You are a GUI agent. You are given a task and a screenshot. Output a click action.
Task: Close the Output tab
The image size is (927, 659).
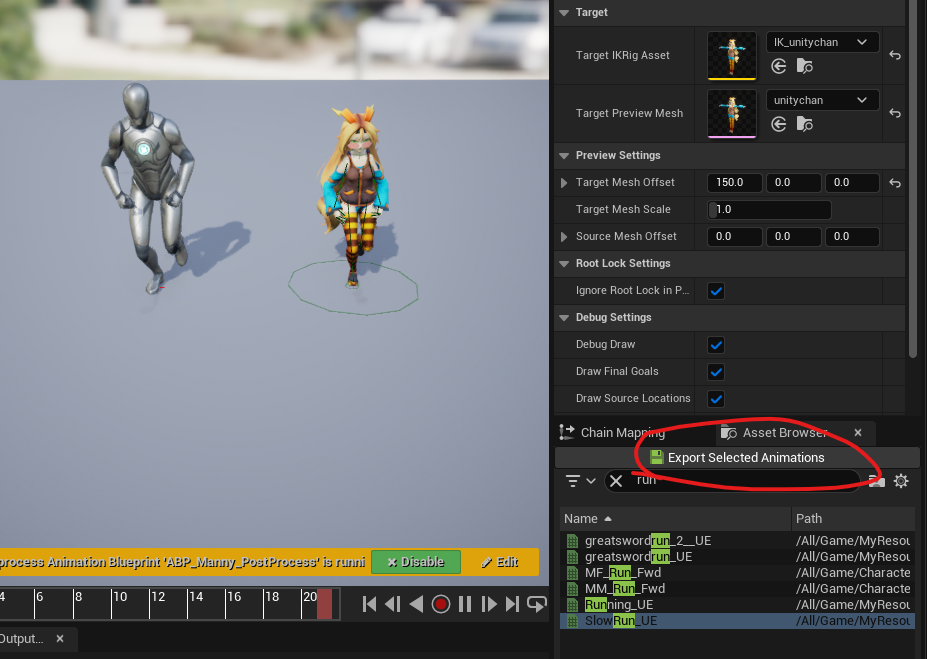(x=60, y=638)
